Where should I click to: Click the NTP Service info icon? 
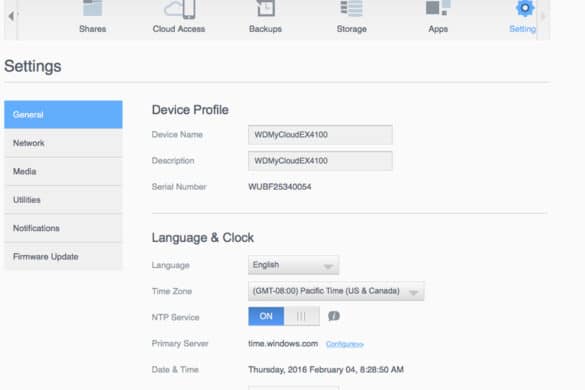334,316
